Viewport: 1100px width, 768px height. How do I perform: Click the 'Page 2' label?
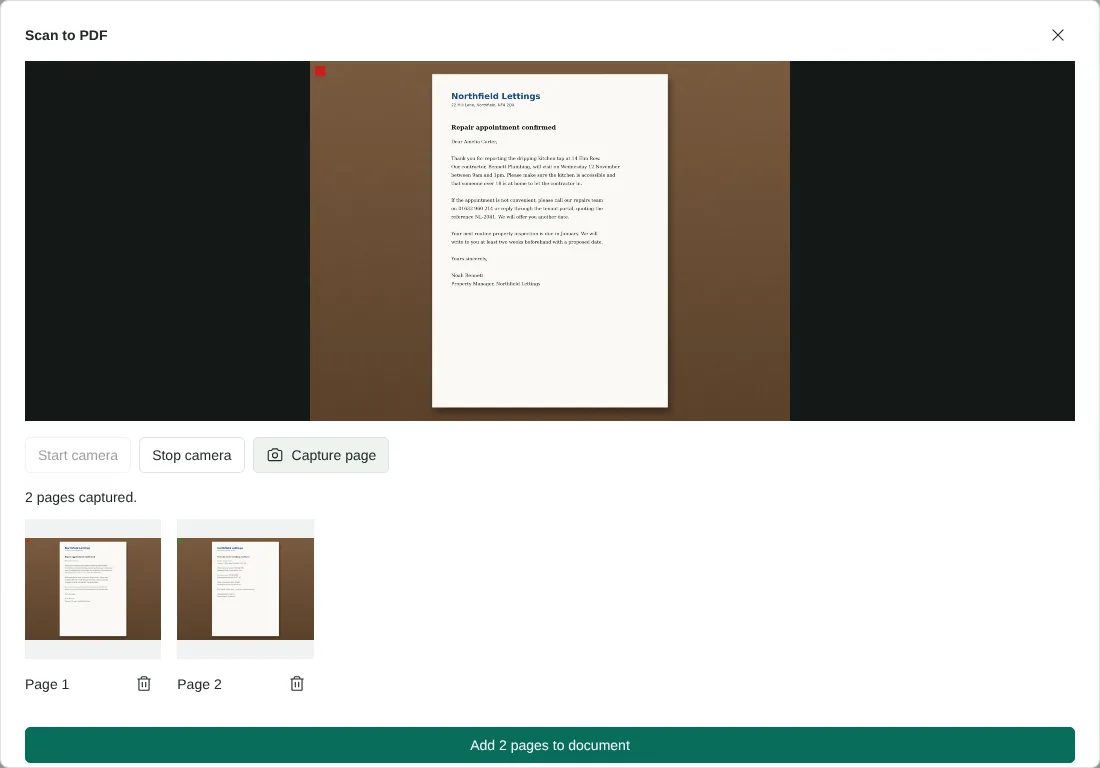point(199,685)
